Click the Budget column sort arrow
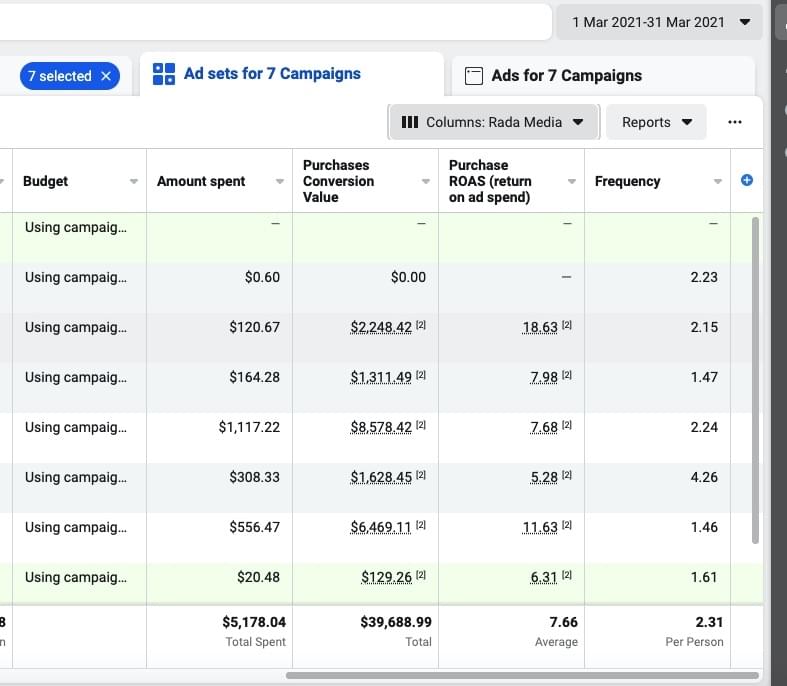The height and width of the screenshot is (686, 787). pos(134,182)
